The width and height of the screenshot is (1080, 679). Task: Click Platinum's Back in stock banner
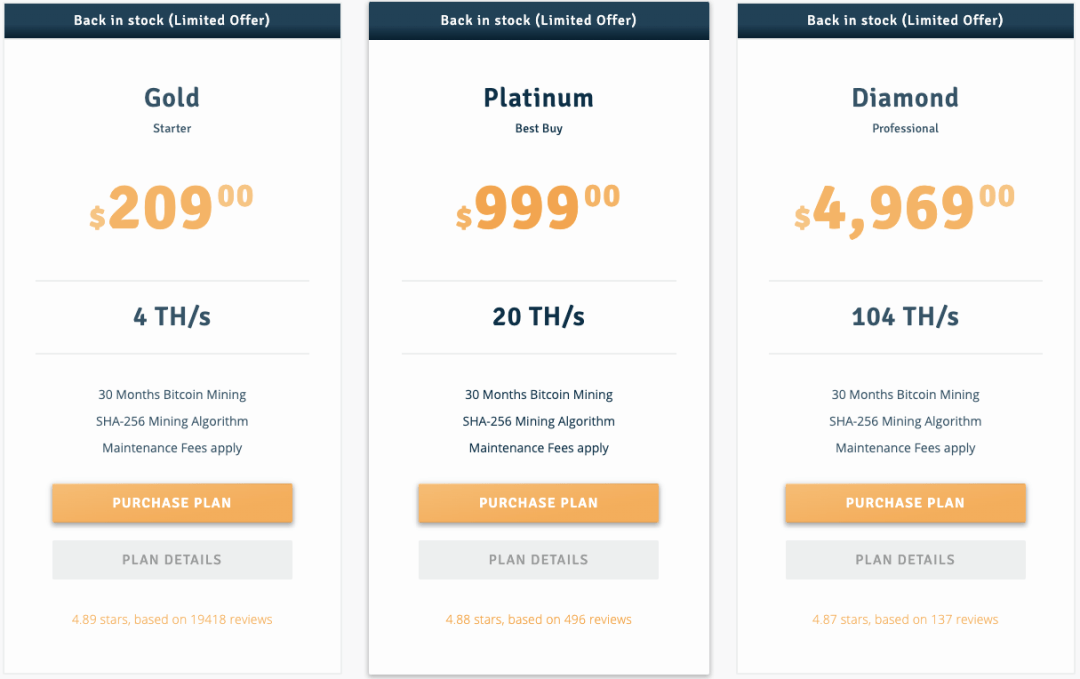tap(539, 20)
